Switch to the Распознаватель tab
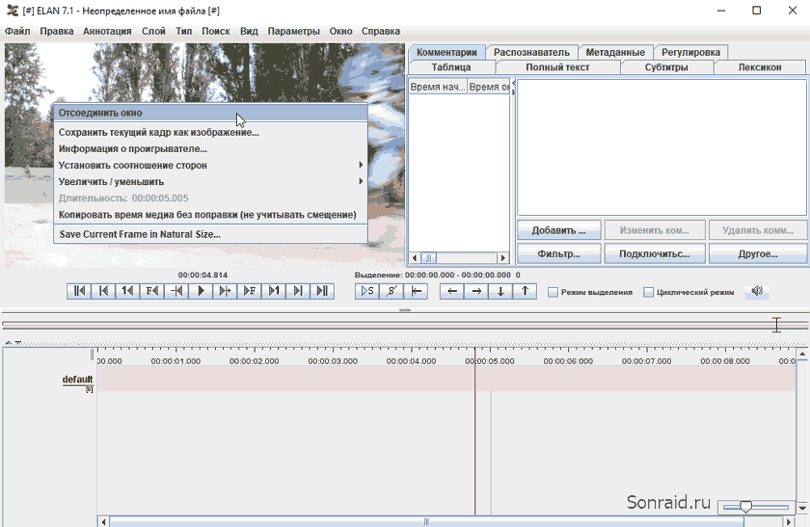The image size is (810, 527). click(532, 52)
